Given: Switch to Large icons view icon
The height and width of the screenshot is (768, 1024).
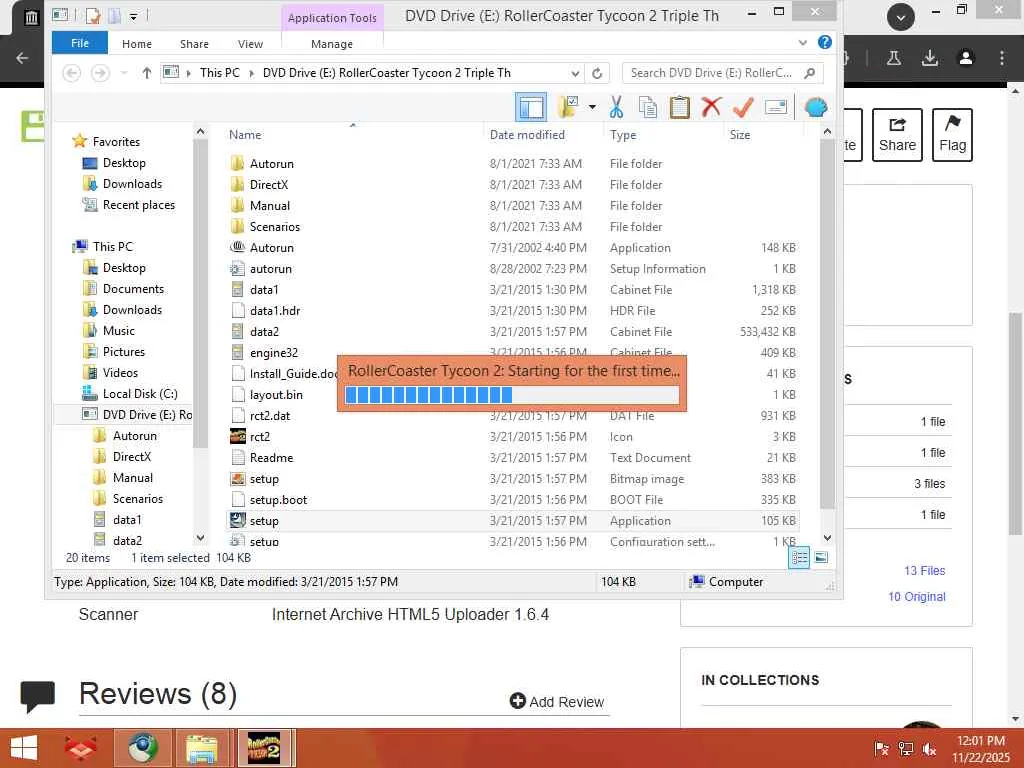Looking at the screenshot, I should (x=822, y=558).
